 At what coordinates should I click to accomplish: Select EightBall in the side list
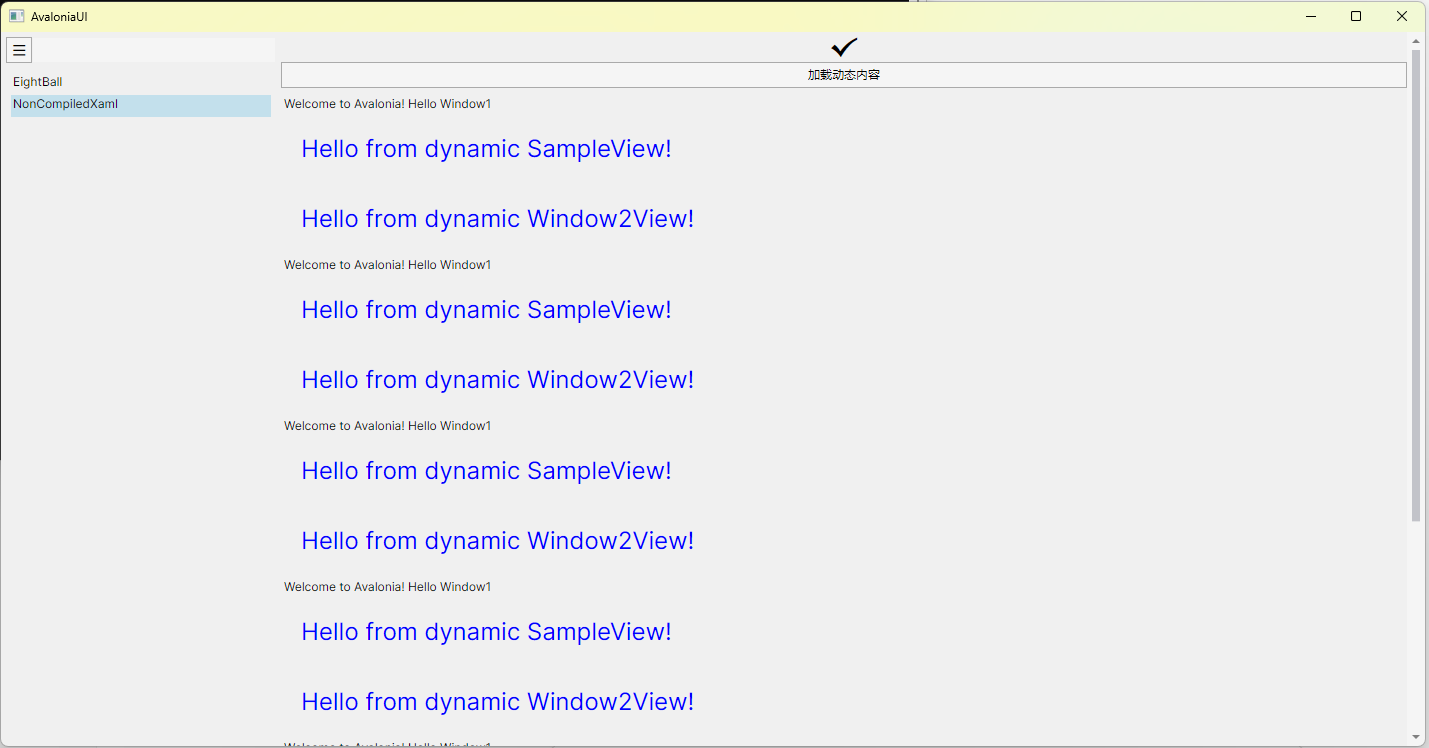(38, 82)
